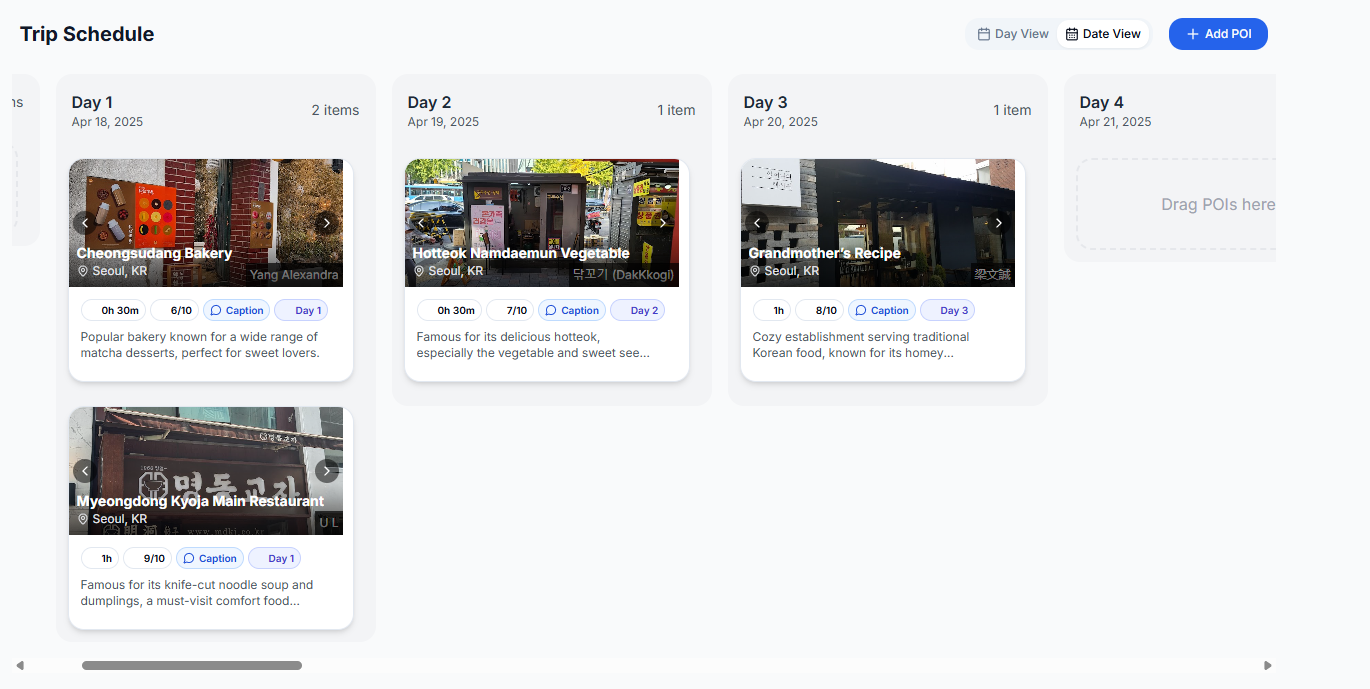The image size is (1370, 689).
Task: Click Day 2 badge on Hotteok Namdaemun card
Action: [x=637, y=311]
